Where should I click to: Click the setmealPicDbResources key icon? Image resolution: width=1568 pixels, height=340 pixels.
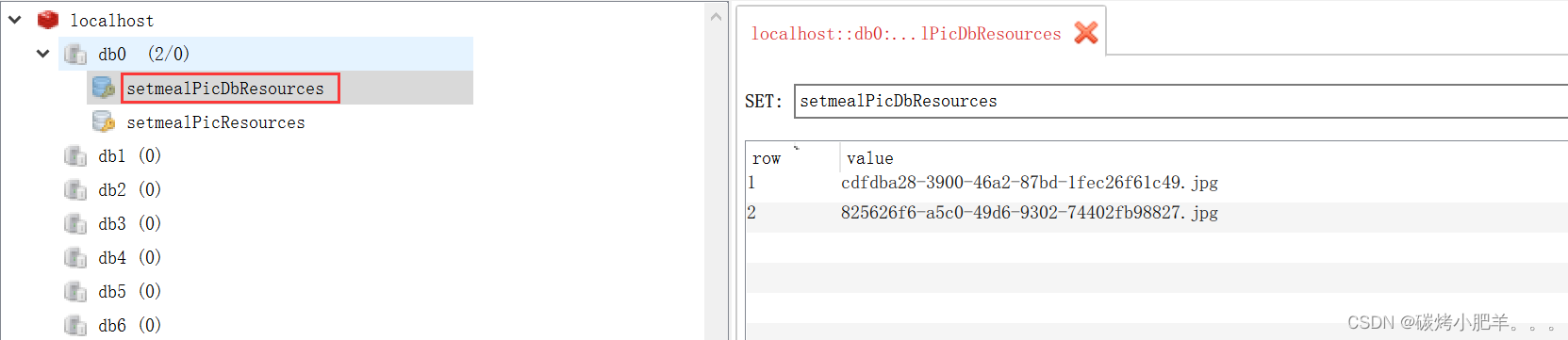104,88
